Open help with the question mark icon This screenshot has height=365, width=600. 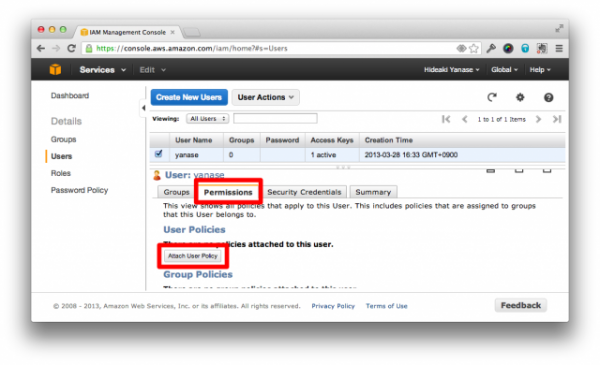click(x=548, y=97)
